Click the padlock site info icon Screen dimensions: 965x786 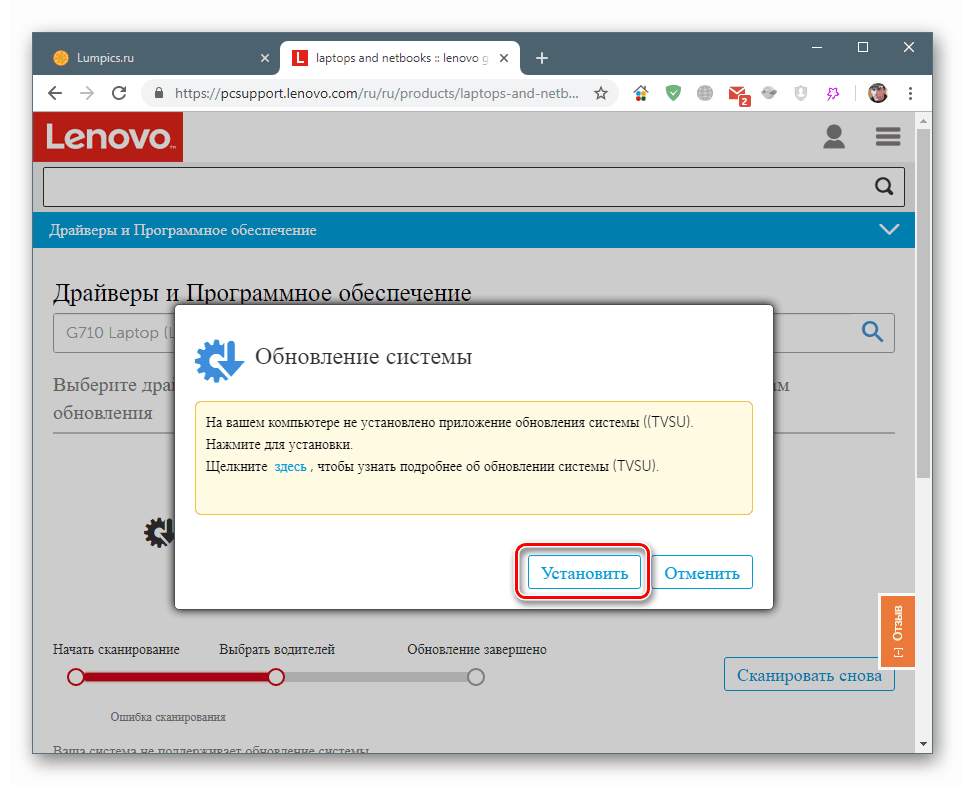coord(159,93)
